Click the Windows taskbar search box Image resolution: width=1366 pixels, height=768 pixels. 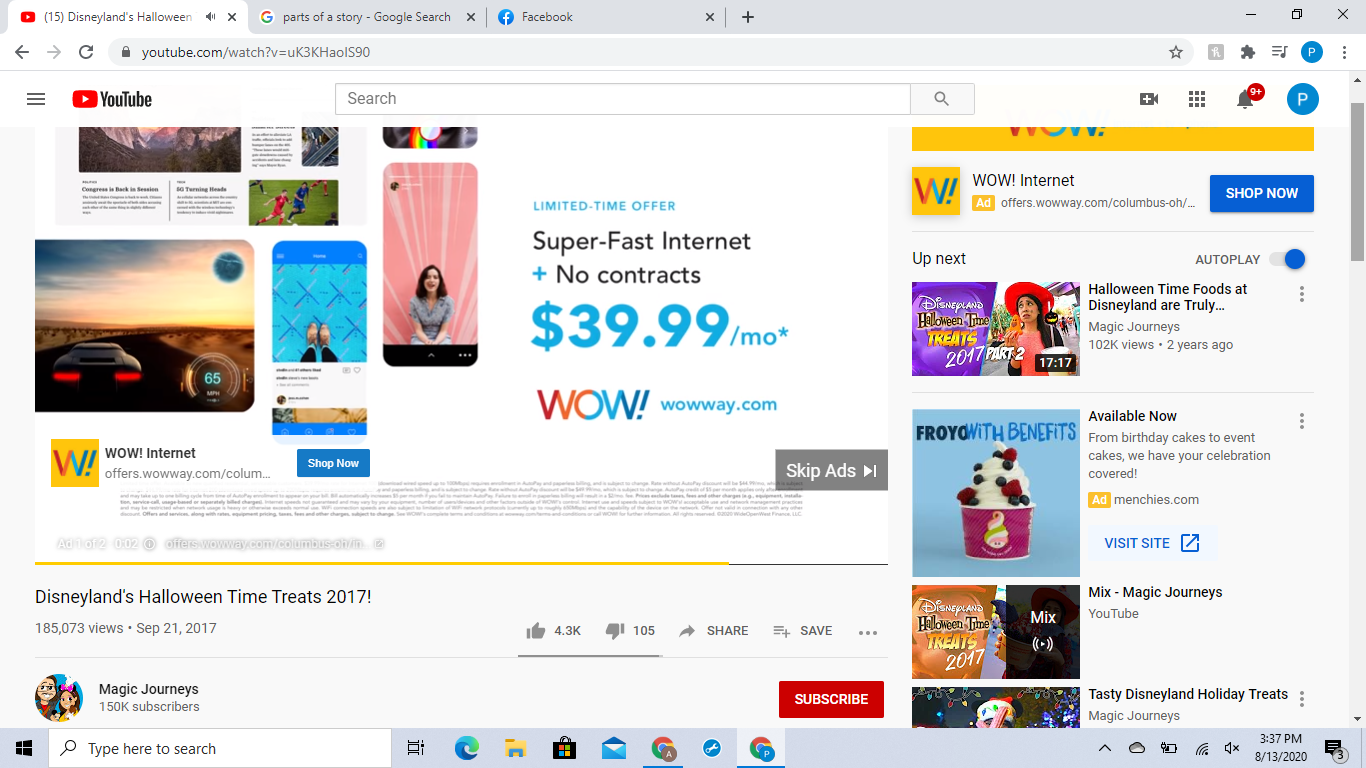[x=220, y=748]
